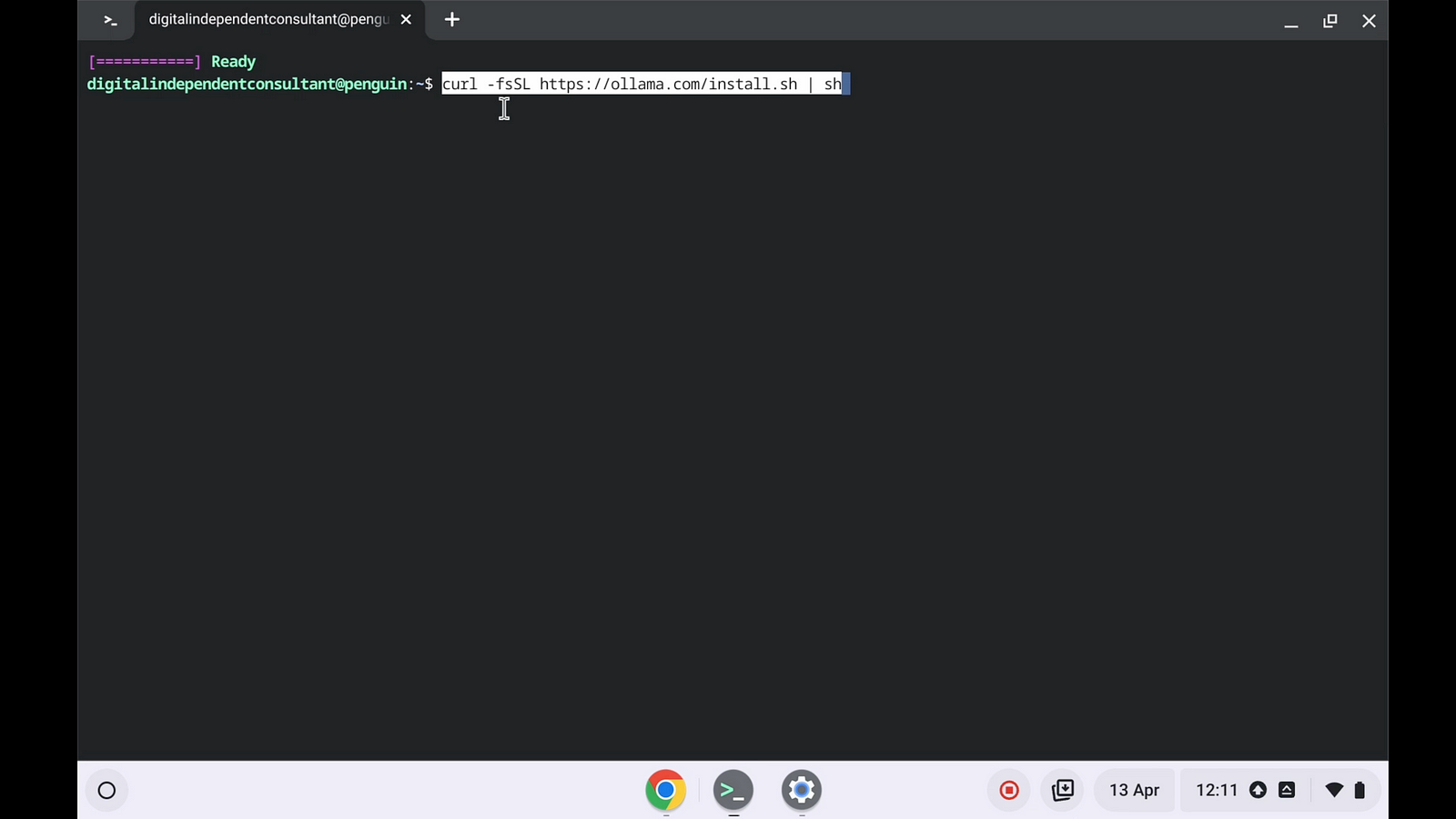Open calendar from the 13 Apr date
1456x819 pixels.
[x=1134, y=790]
